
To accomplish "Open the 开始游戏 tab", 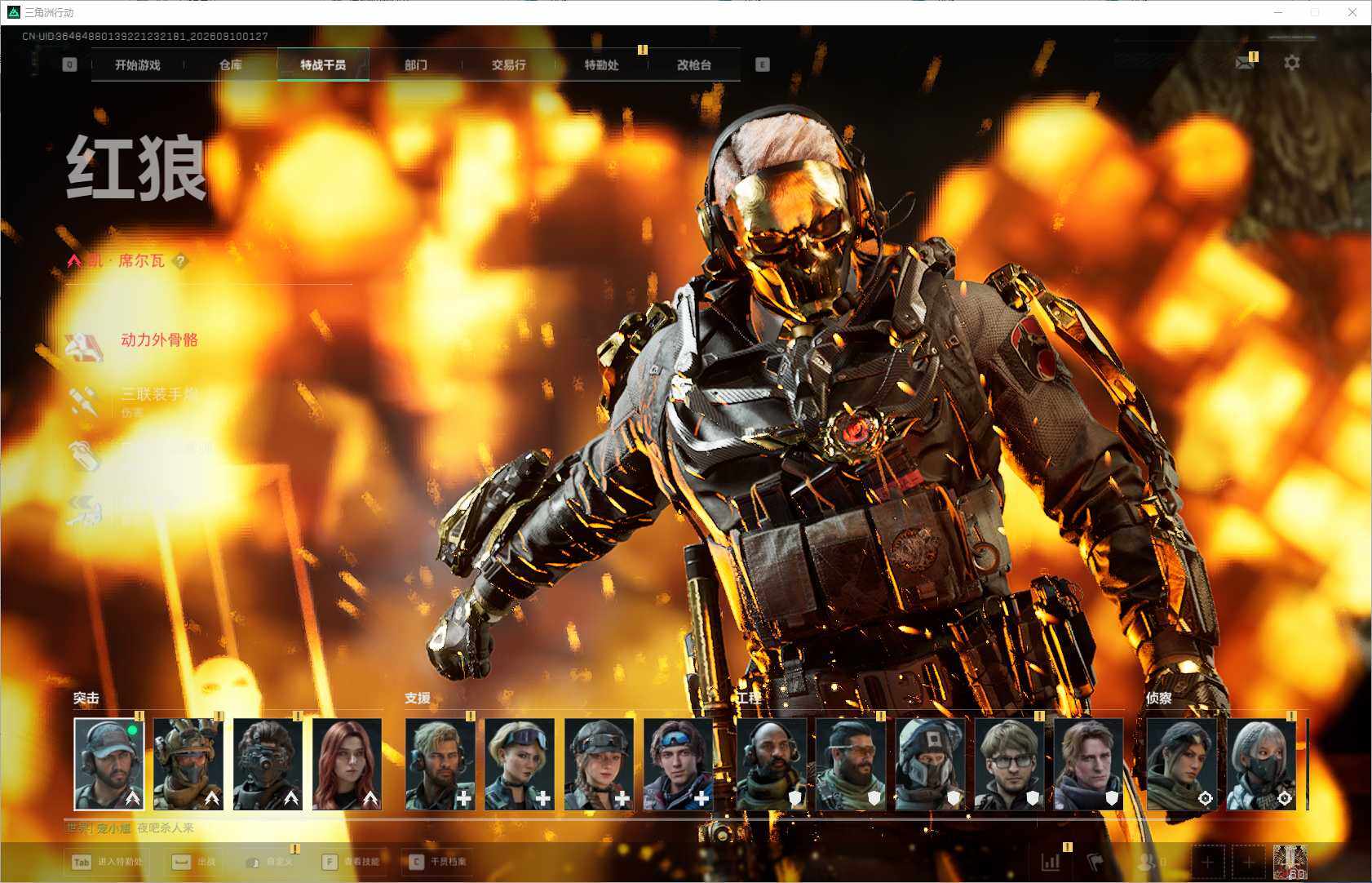I will pos(138,65).
